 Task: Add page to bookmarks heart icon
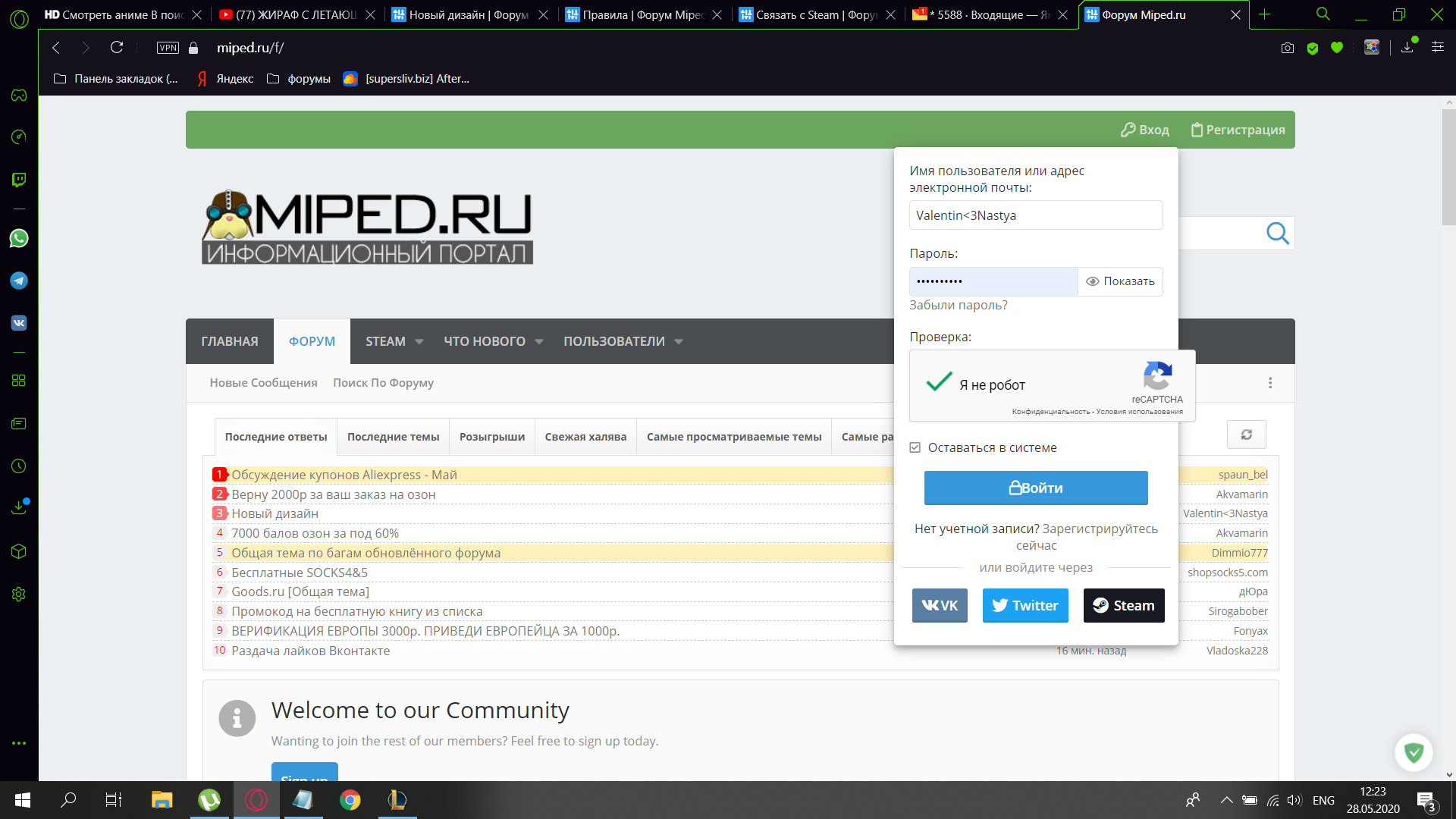coord(1337,48)
